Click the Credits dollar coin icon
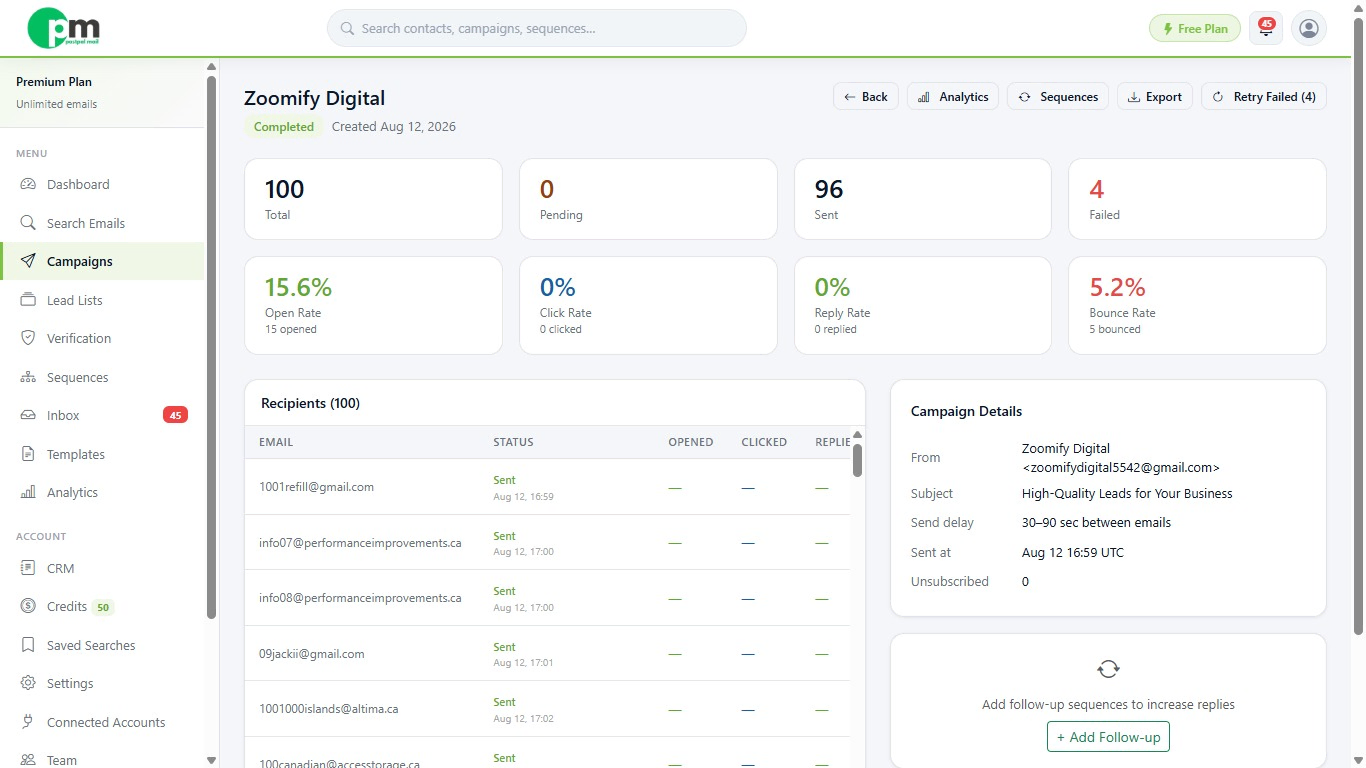 (x=28, y=606)
